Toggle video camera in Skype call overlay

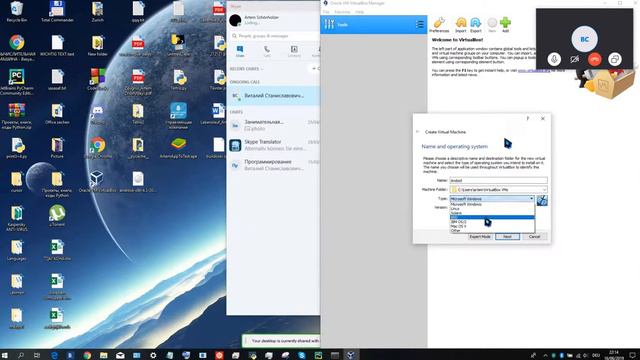click(x=574, y=59)
